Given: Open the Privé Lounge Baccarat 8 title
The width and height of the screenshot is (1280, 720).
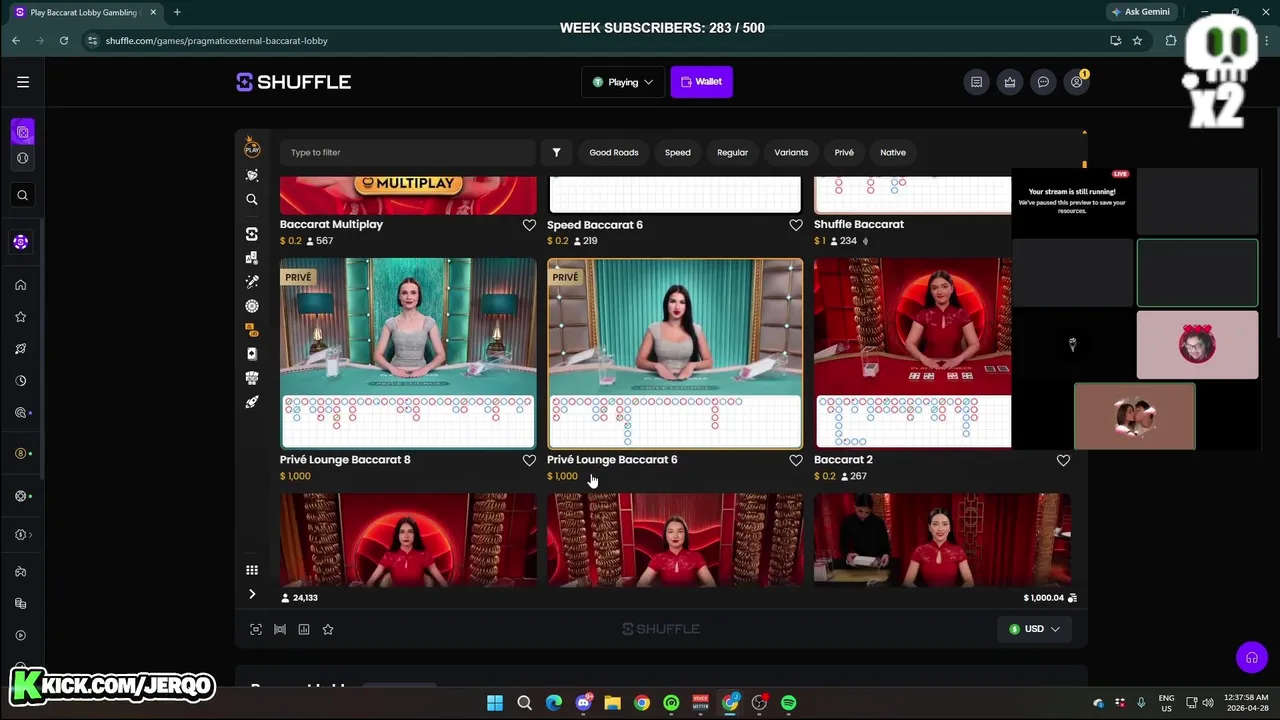Looking at the screenshot, I should point(345,460).
